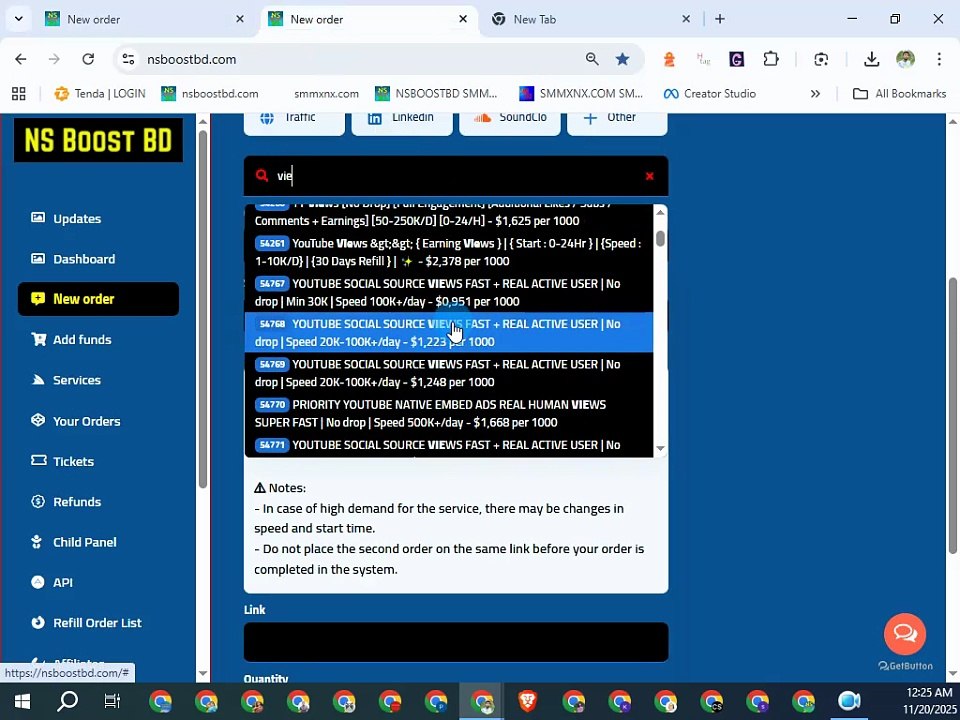
Task: Reload the page
Action: pos(88,59)
